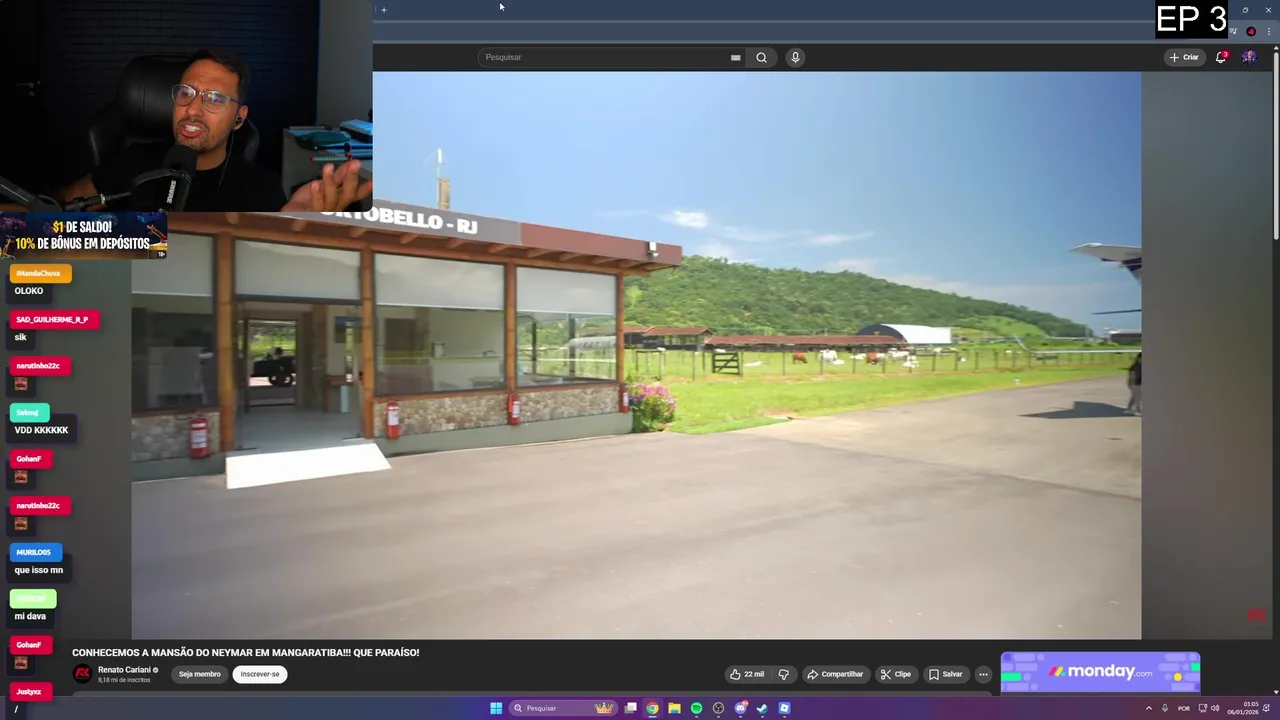Click the red Chrome profile icon
Viewport: 1280px width, 720px height.
[1251, 32]
